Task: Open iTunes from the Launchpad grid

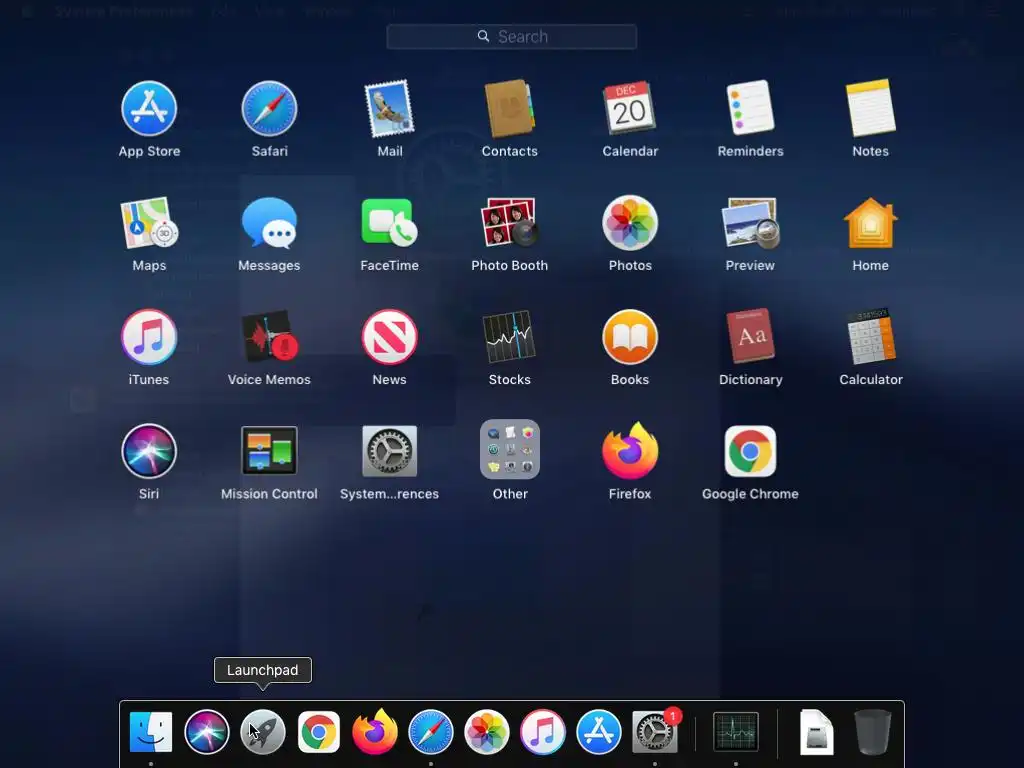Action: pos(149,337)
